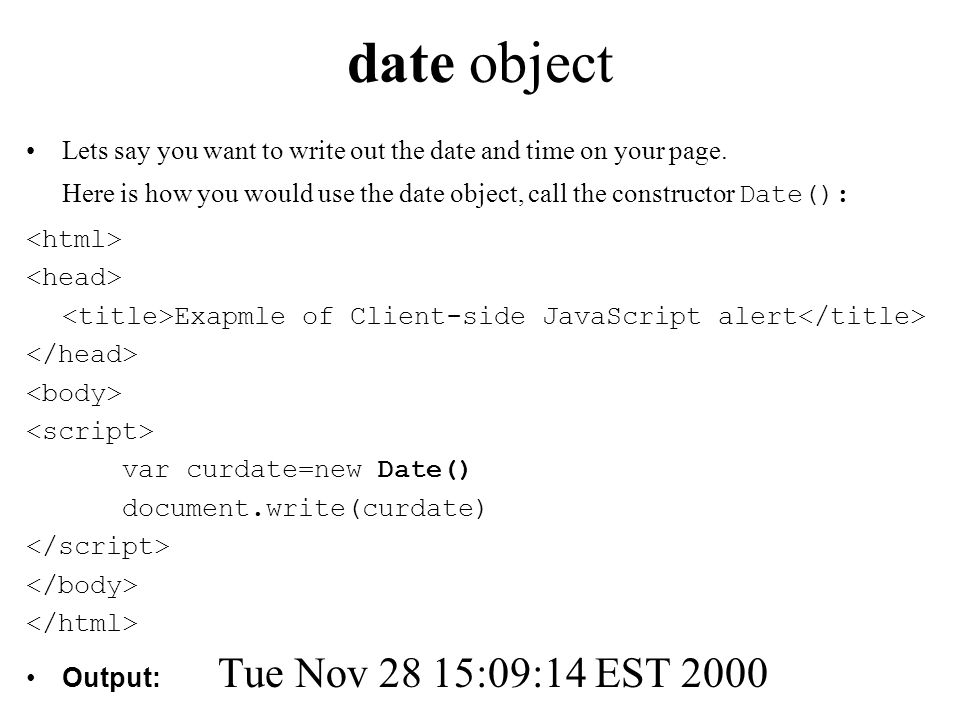Click the document.write(curdate) line
Viewport: 960px width, 720px height.
tap(304, 508)
